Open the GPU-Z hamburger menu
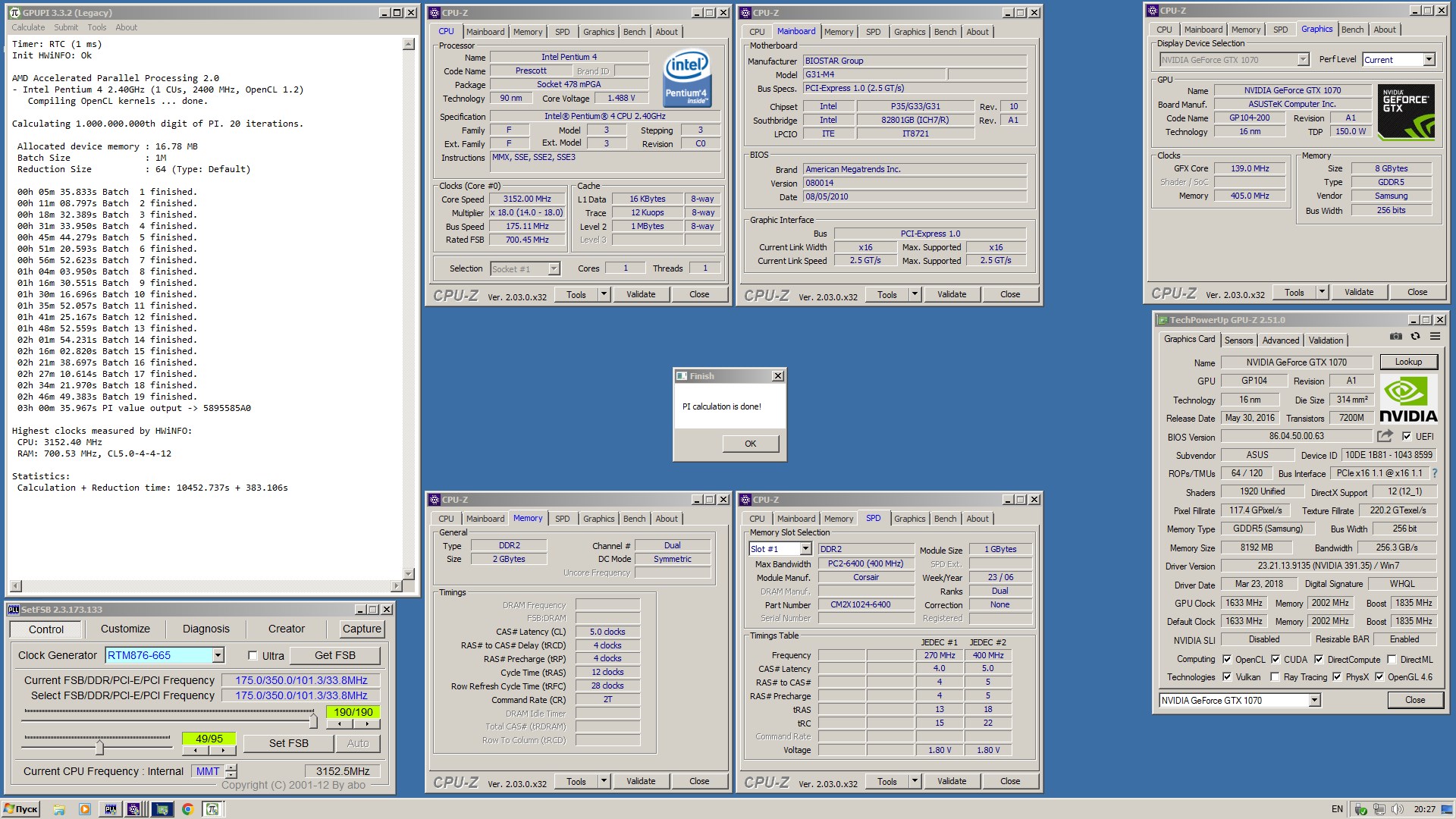The height and width of the screenshot is (819, 1456). point(1435,337)
